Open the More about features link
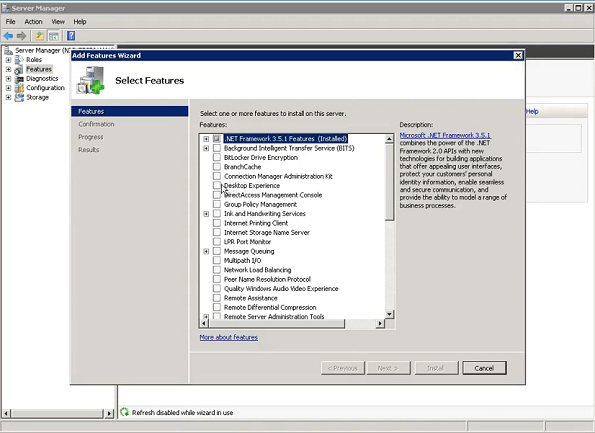The image size is (595, 433). click(228, 337)
